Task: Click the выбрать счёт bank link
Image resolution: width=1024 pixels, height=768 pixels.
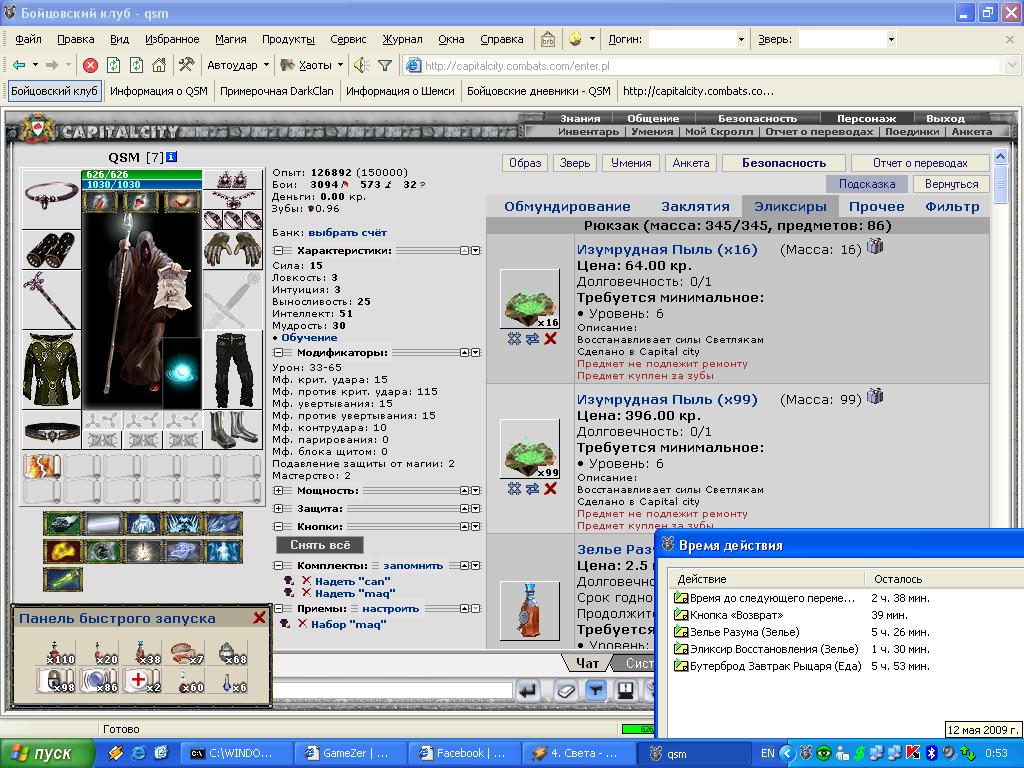Action: (x=347, y=232)
